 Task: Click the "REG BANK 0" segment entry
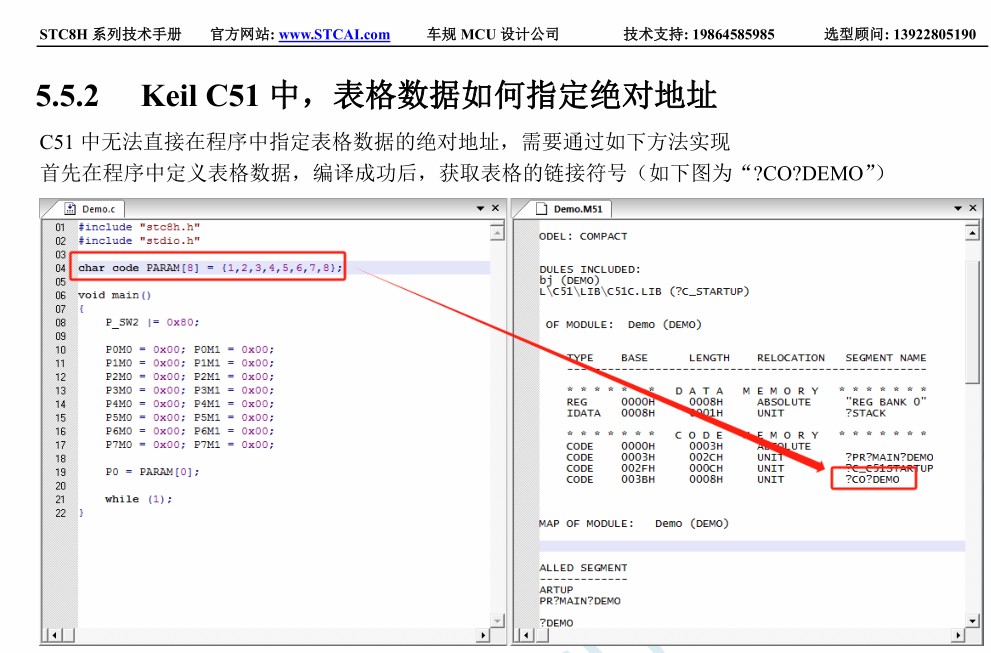pyautogui.click(x=886, y=402)
